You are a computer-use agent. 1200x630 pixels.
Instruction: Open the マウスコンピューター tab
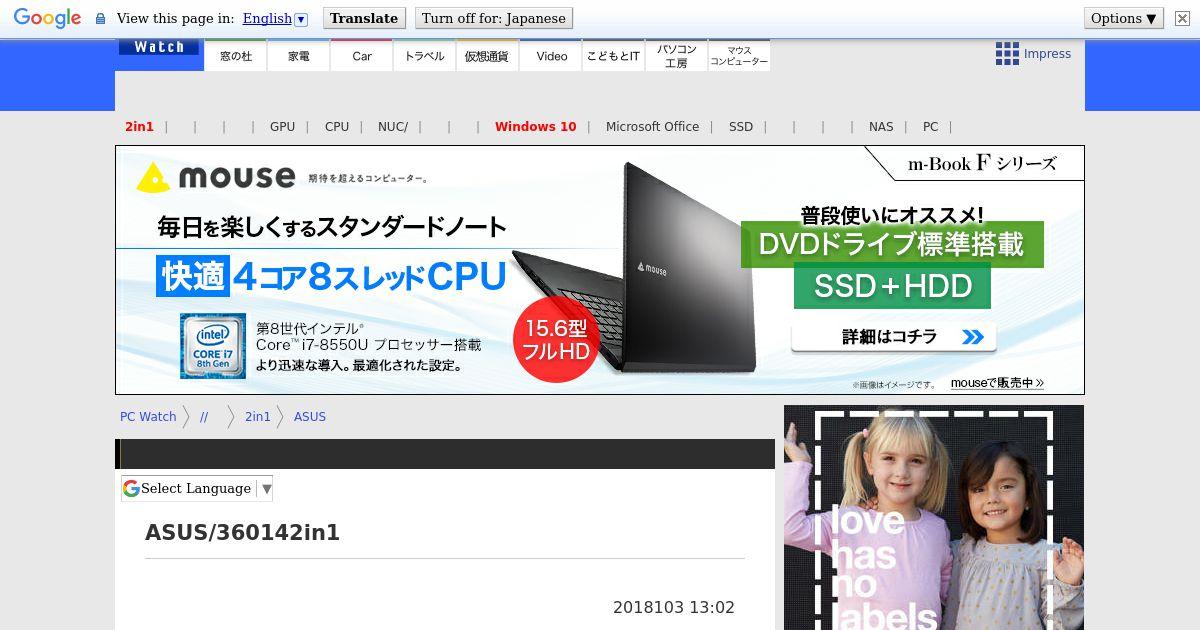pos(739,56)
